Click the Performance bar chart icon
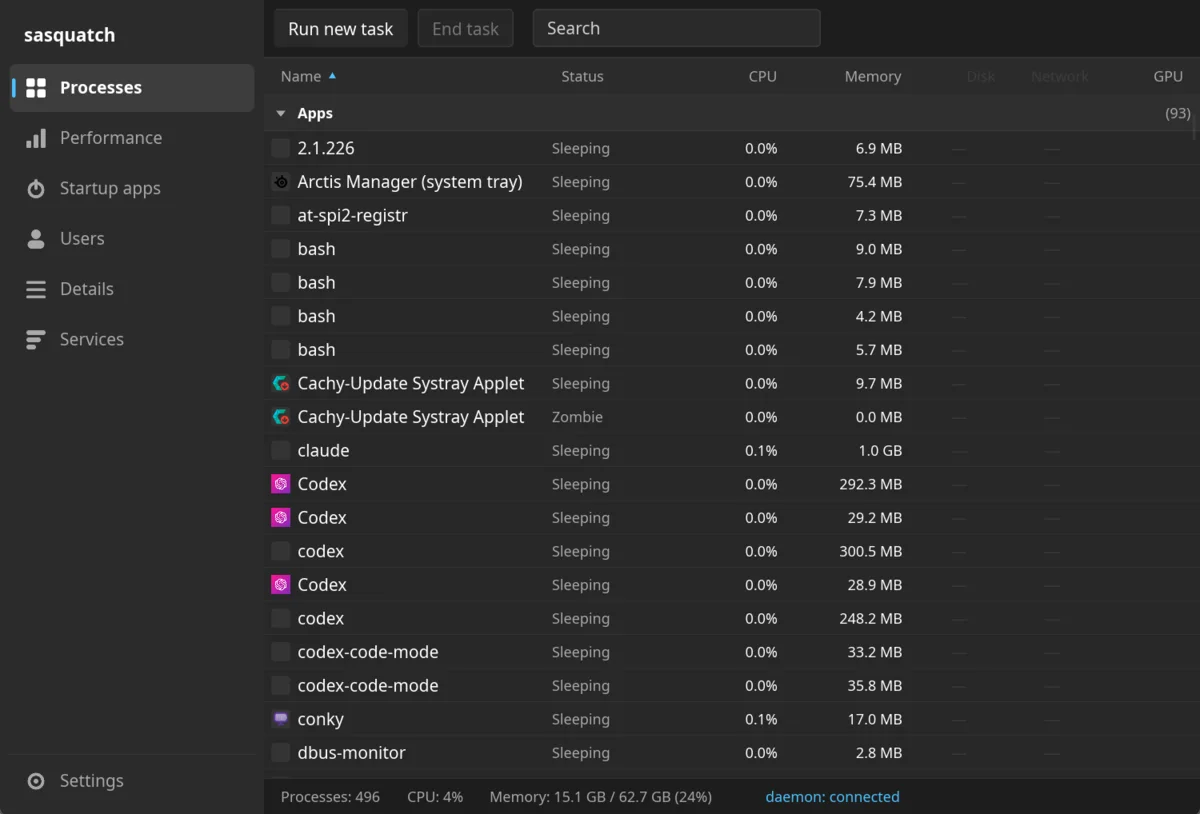The width and height of the screenshot is (1200, 814). pyautogui.click(x=36, y=138)
